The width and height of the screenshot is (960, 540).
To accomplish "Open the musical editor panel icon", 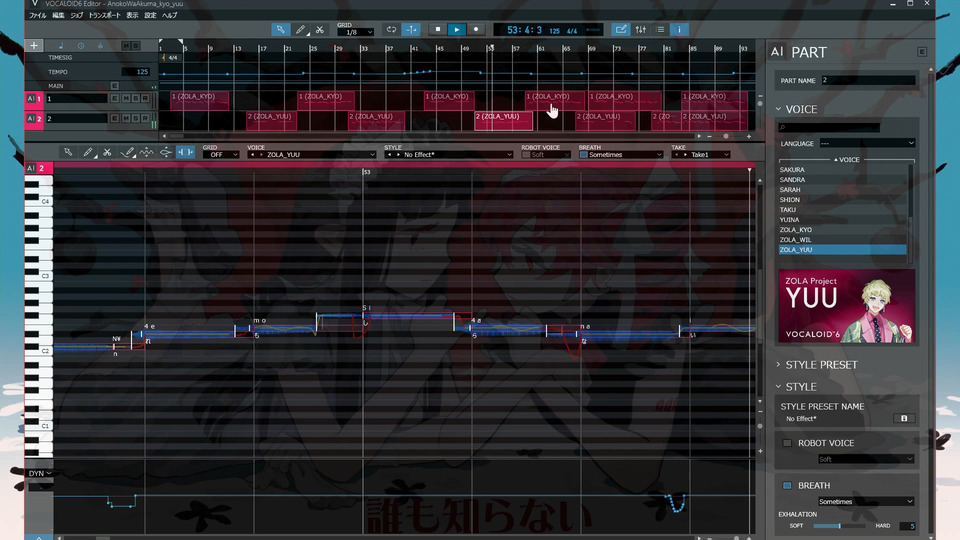I will coord(620,29).
